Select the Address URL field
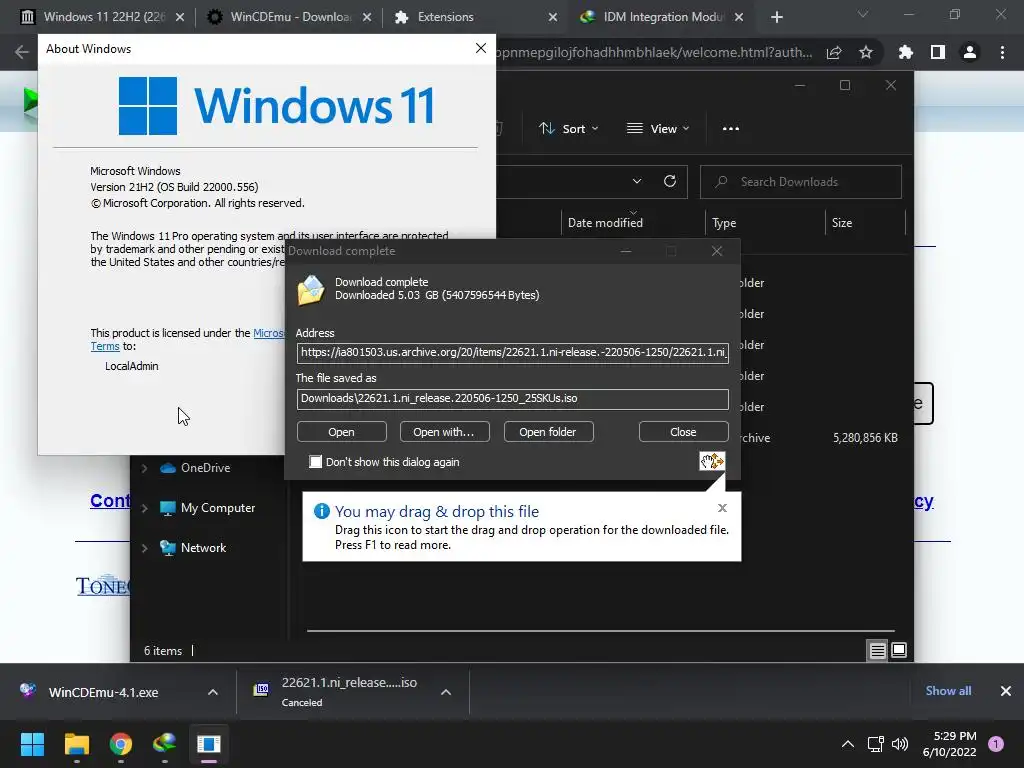The image size is (1024, 768). coord(513,353)
